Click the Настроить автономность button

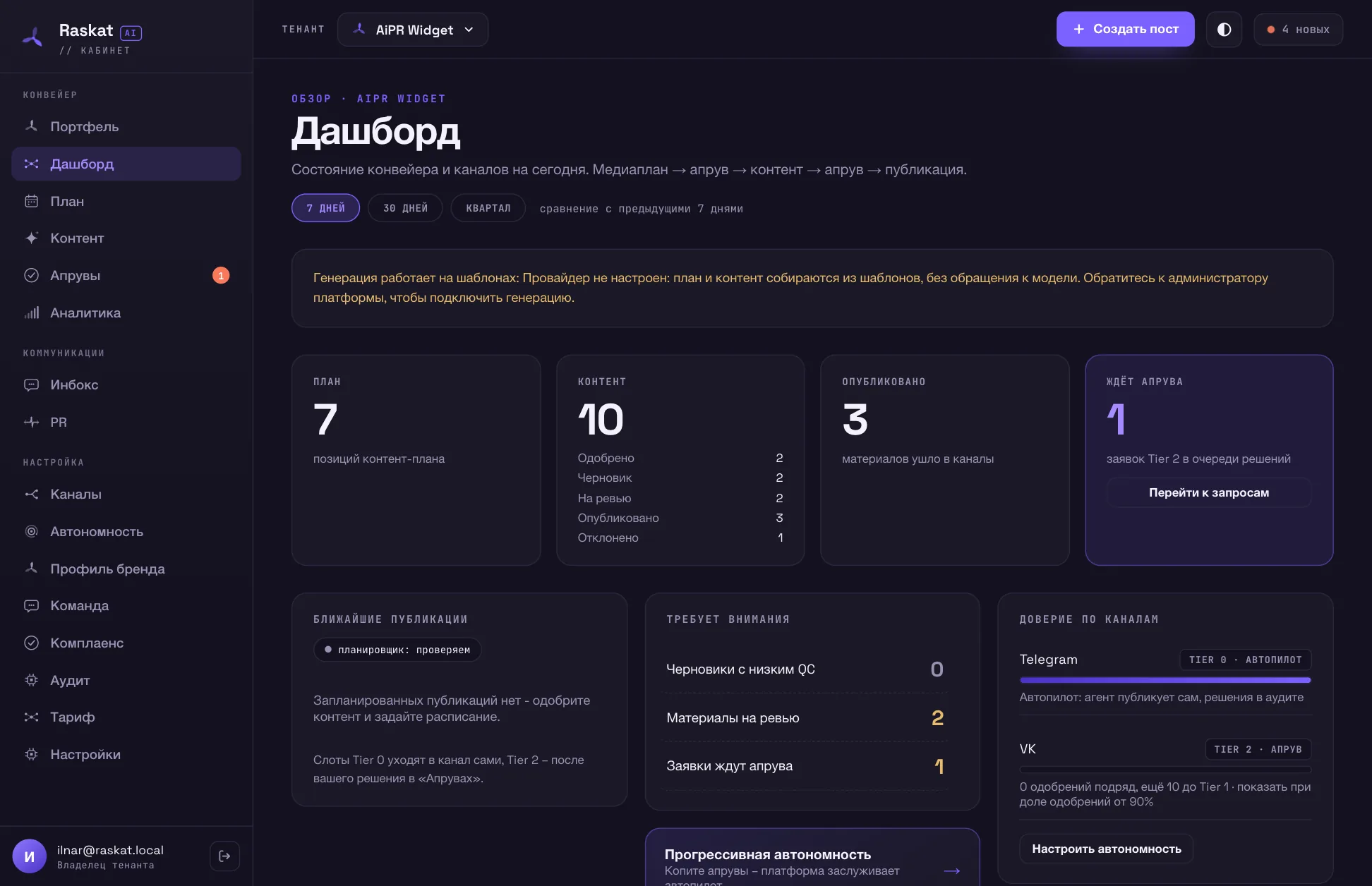[x=1106, y=849]
